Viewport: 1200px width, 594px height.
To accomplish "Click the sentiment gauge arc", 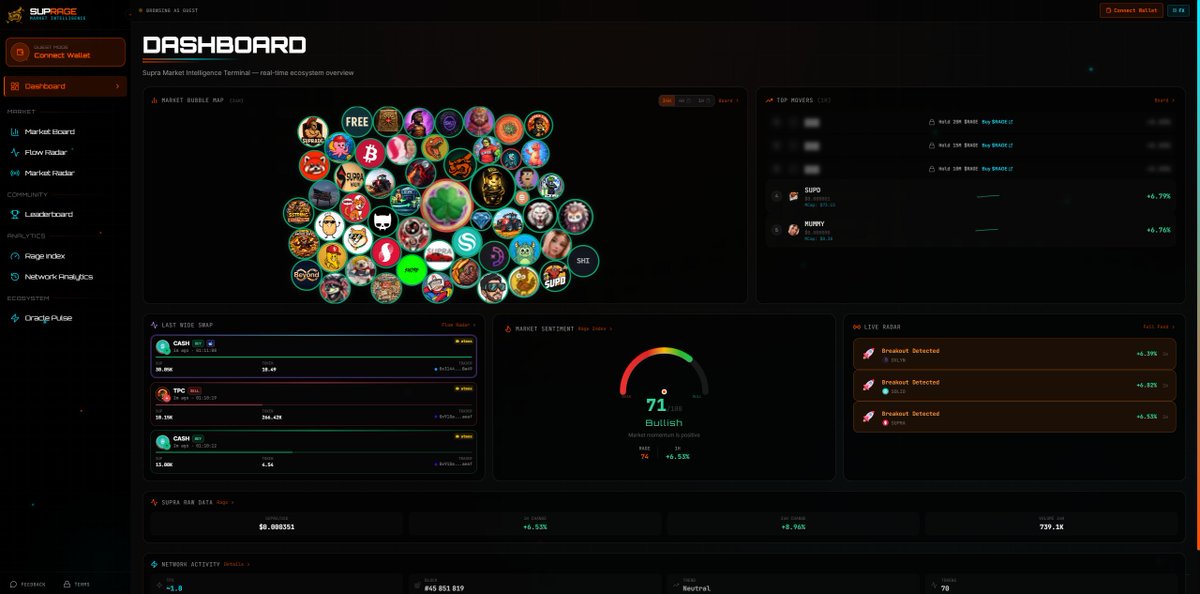I will pos(664,369).
